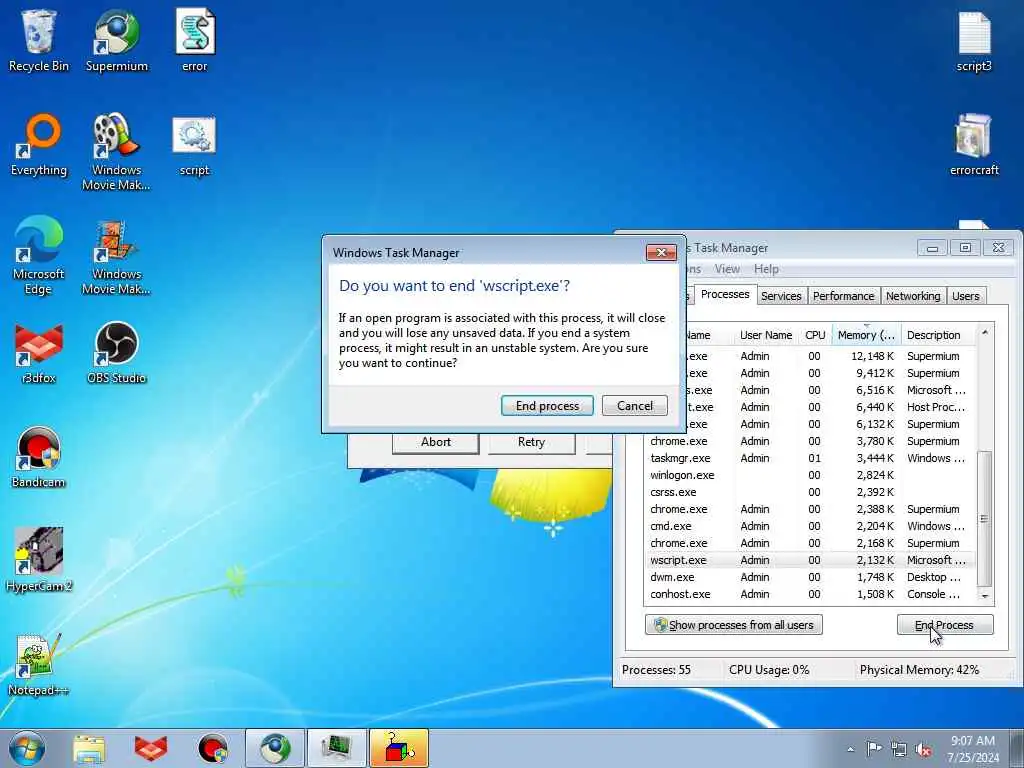1024x768 pixels.
Task: Launch the Notepad++ desktop shortcut
Action: click(x=39, y=665)
